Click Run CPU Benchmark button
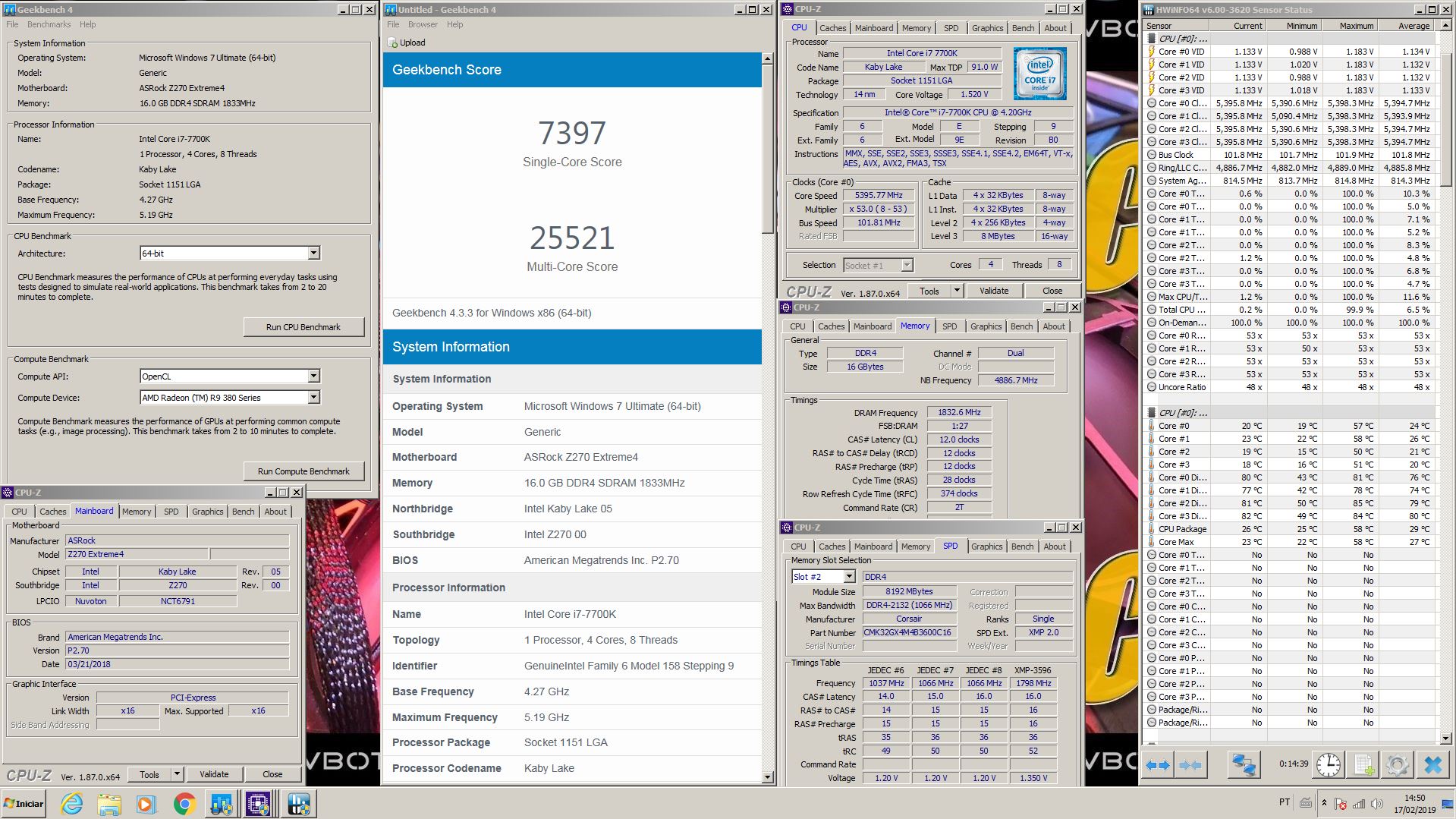The image size is (1456, 819). (x=303, y=327)
